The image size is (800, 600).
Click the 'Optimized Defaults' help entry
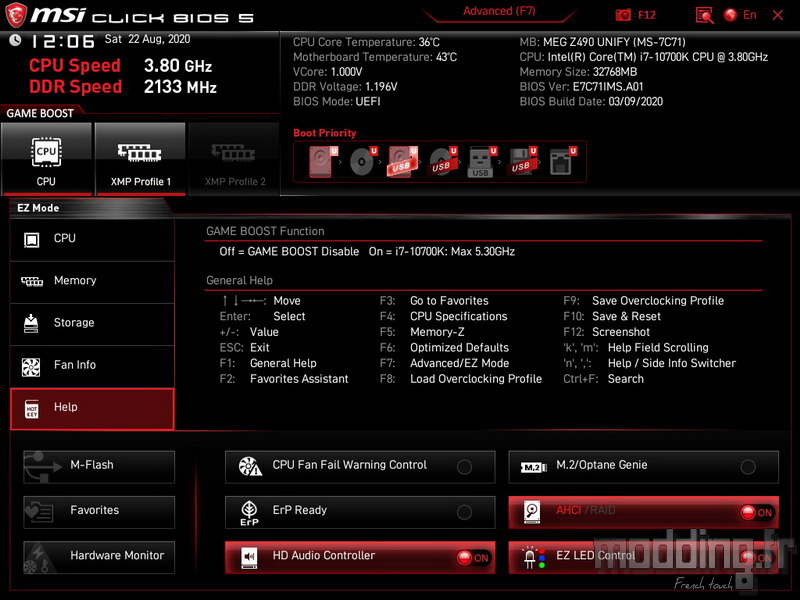point(459,347)
